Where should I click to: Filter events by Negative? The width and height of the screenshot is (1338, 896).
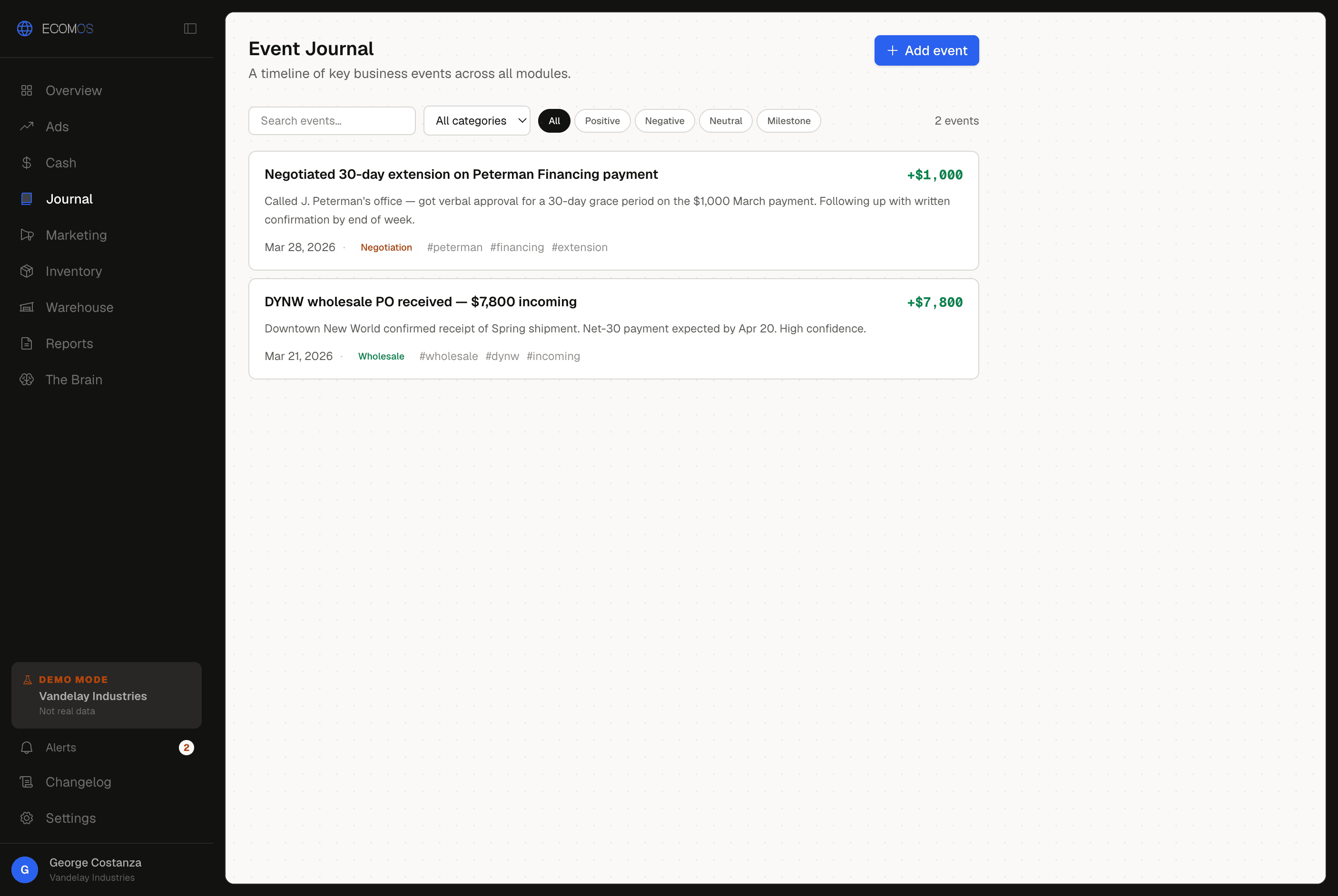coord(665,121)
